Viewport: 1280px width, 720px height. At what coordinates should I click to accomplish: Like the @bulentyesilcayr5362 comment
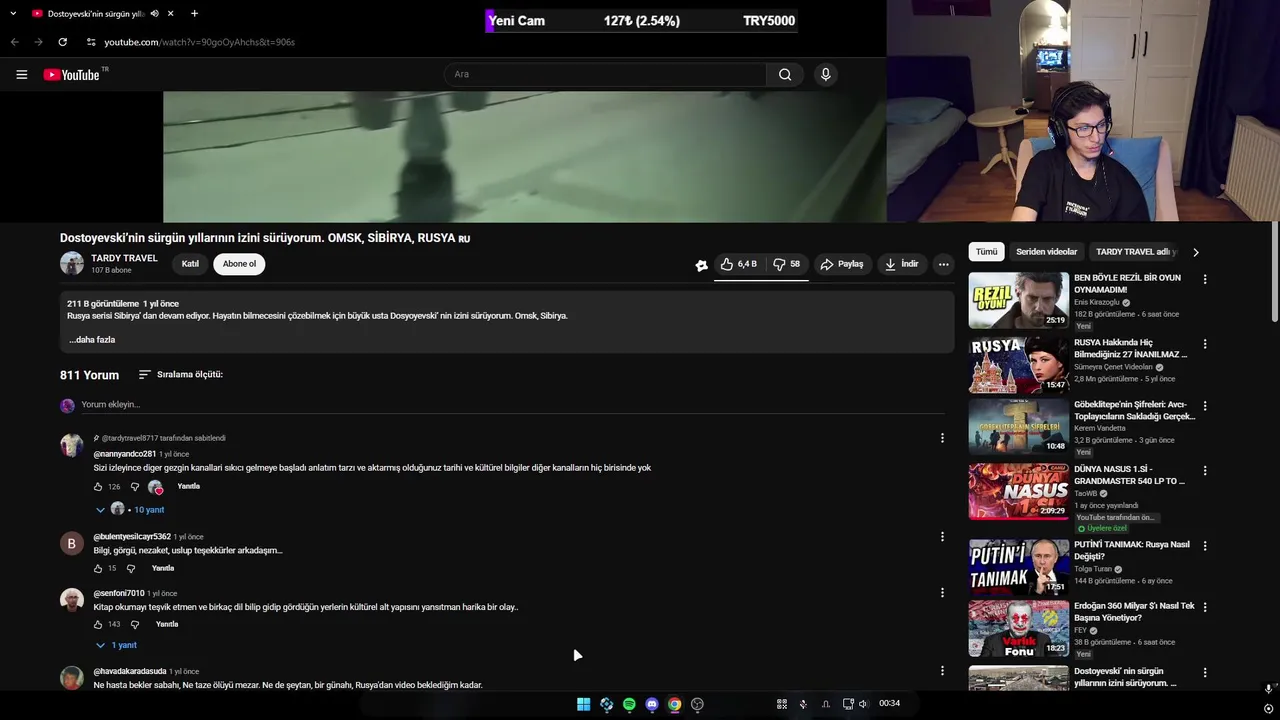click(x=98, y=568)
